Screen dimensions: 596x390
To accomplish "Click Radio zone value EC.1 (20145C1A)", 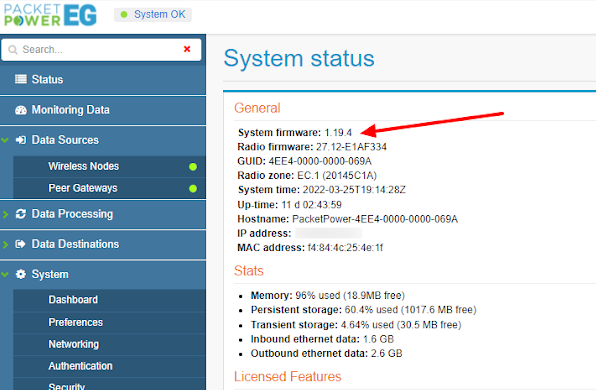I will click(x=337, y=176).
